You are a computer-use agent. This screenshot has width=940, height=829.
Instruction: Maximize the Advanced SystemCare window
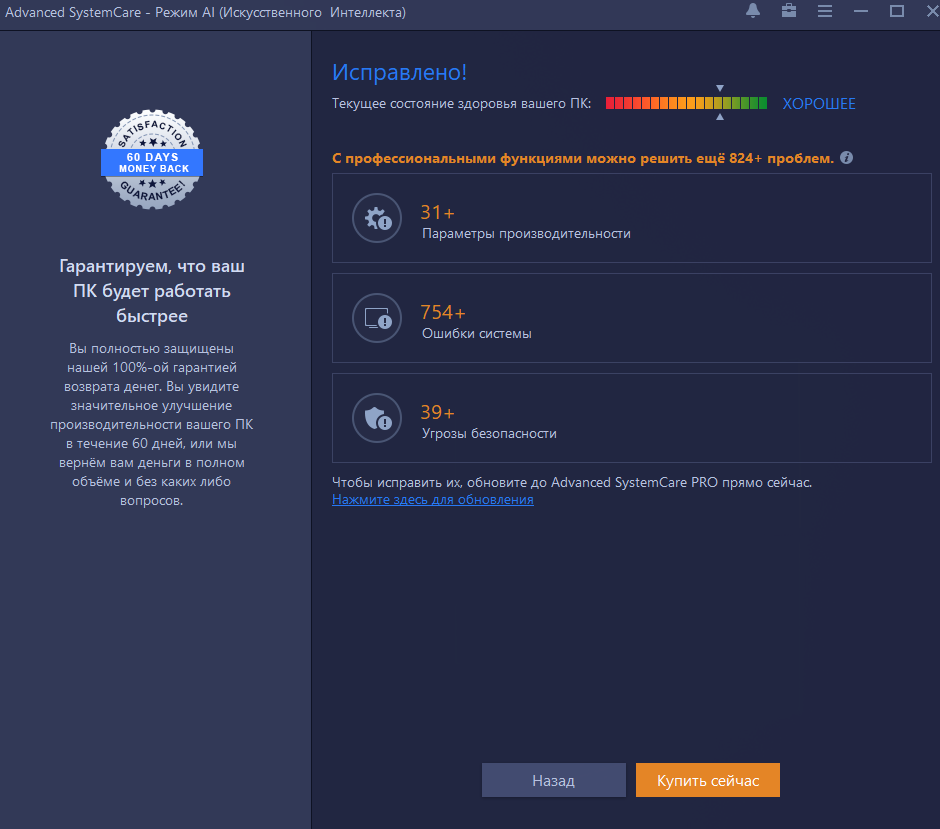897,11
